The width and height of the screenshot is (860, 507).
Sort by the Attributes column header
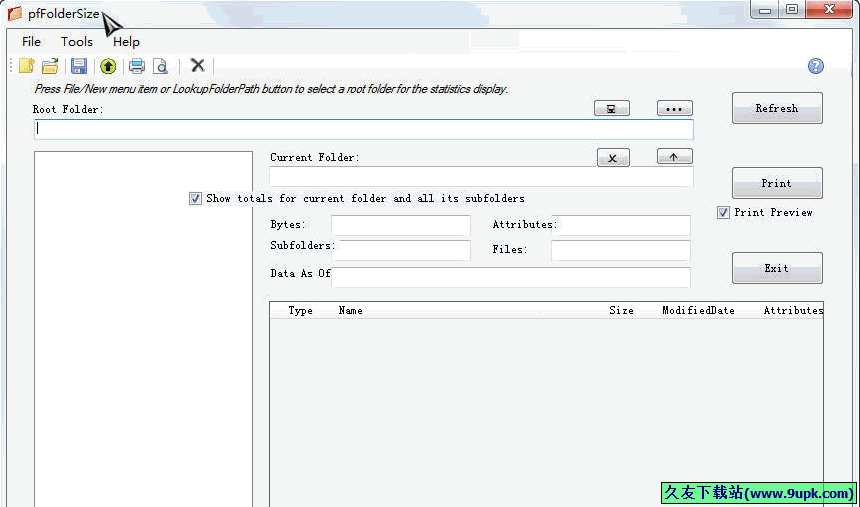point(793,311)
